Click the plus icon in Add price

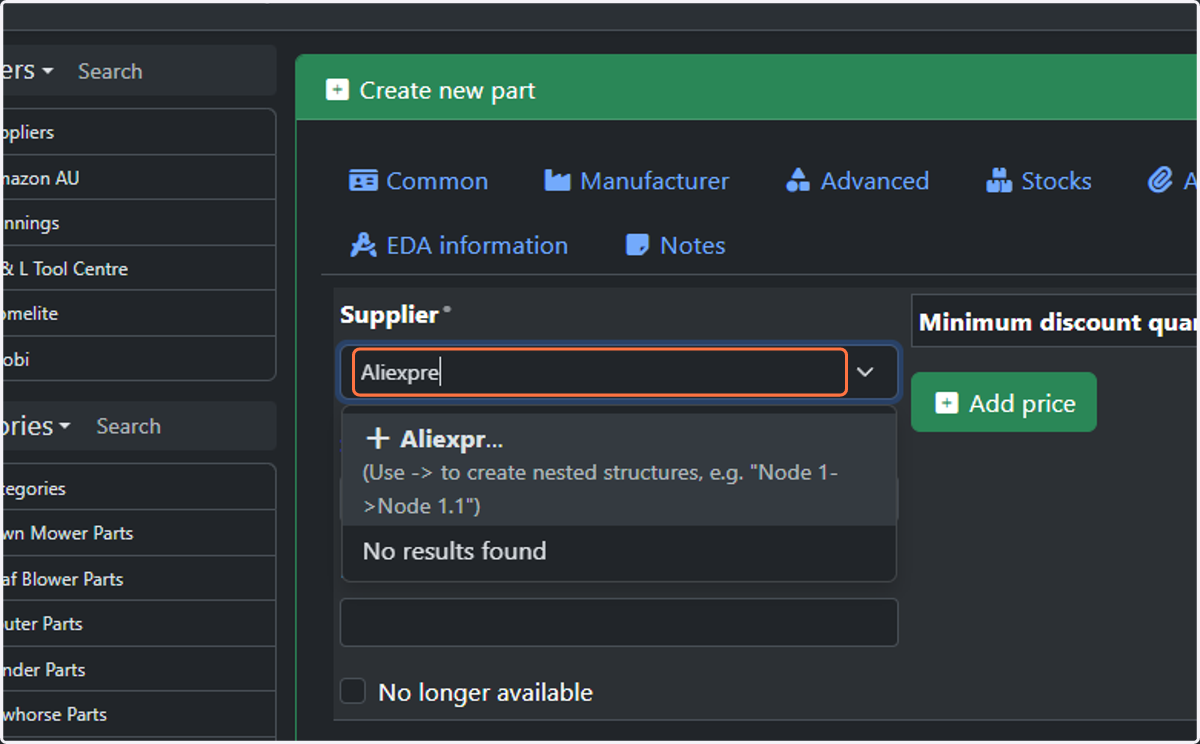(946, 403)
